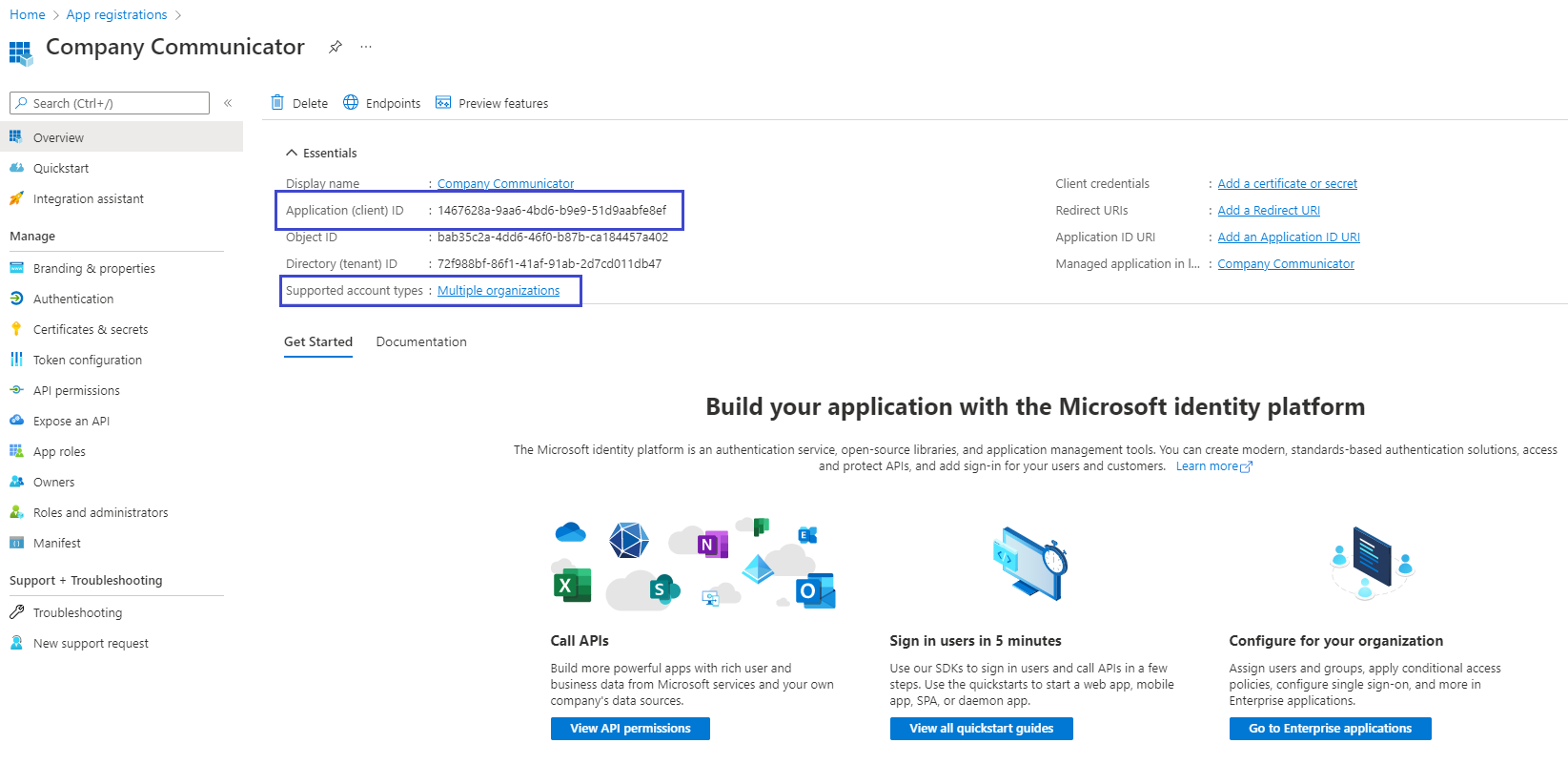Click the Configure for your organization illustration
This screenshot has height=764, width=1568.
pos(1371,563)
